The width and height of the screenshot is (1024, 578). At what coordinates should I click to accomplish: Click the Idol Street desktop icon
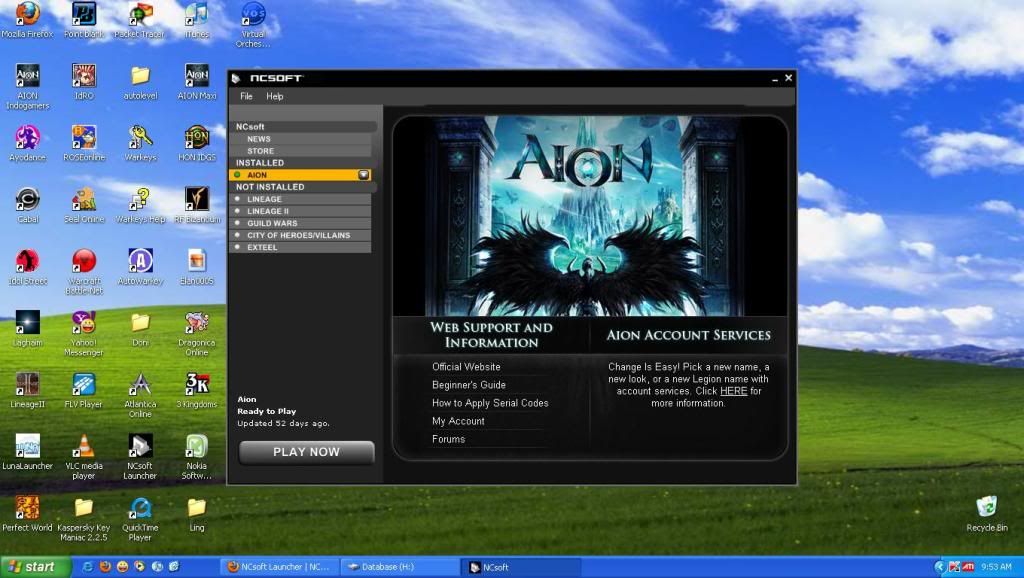click(x=27, y=266)
